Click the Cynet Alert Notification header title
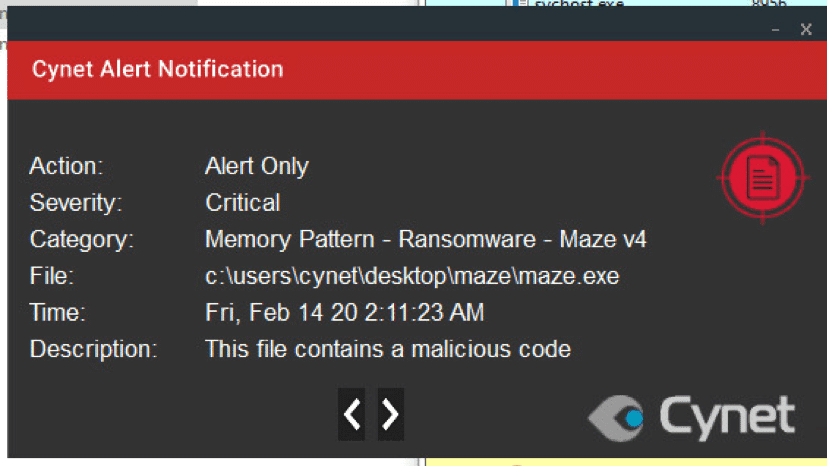 [158, 69]
